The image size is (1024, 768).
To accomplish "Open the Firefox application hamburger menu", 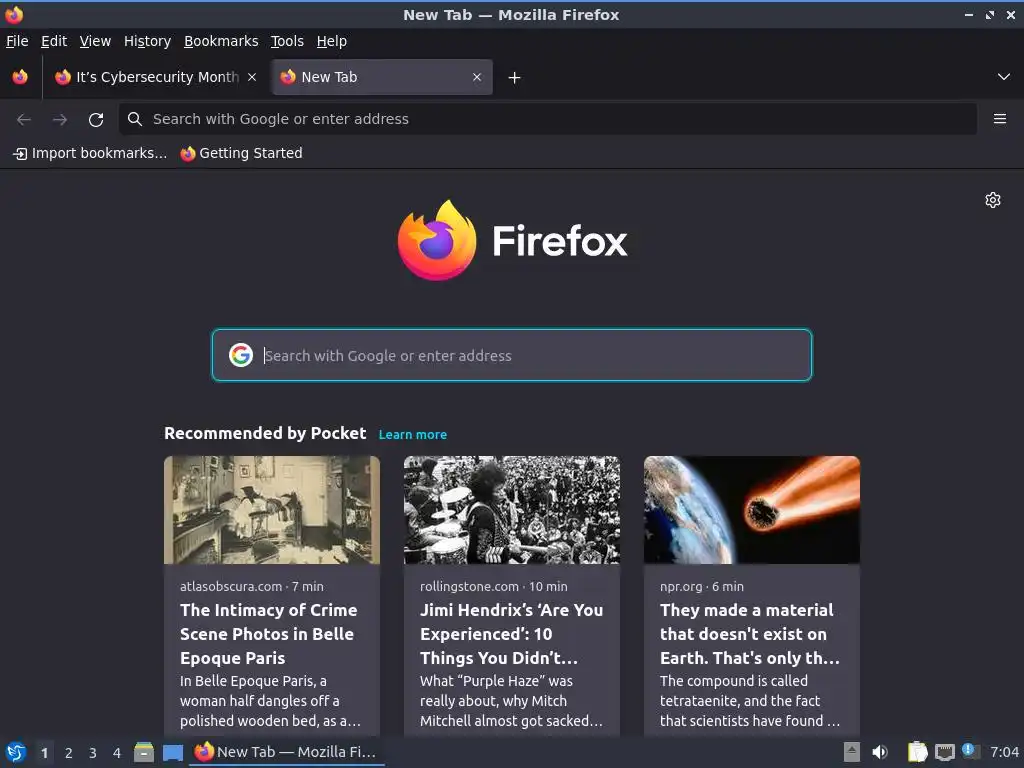I will click(x=999, y=119).
